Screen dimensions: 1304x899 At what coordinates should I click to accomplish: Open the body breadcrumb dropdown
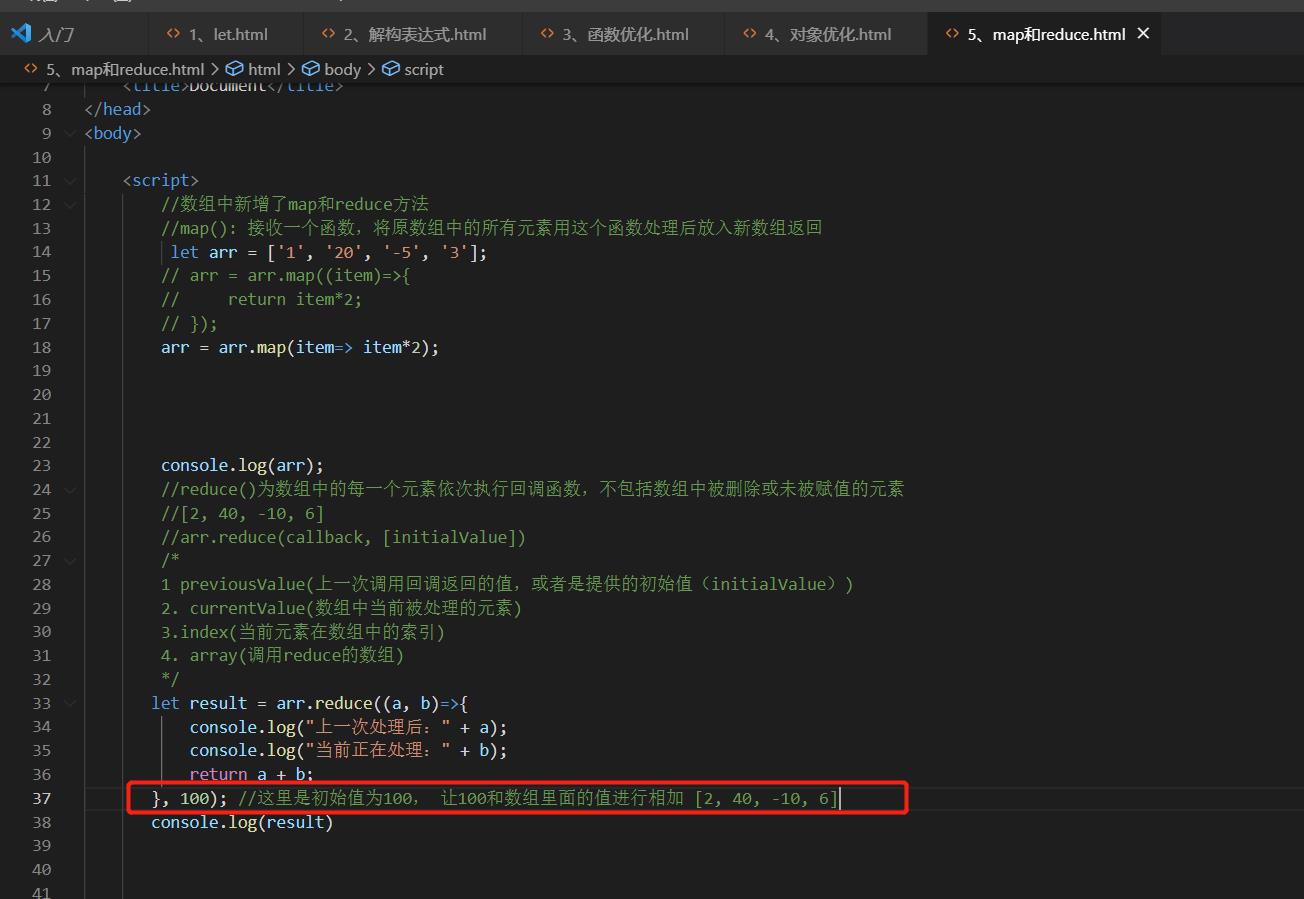click(342, 69)
